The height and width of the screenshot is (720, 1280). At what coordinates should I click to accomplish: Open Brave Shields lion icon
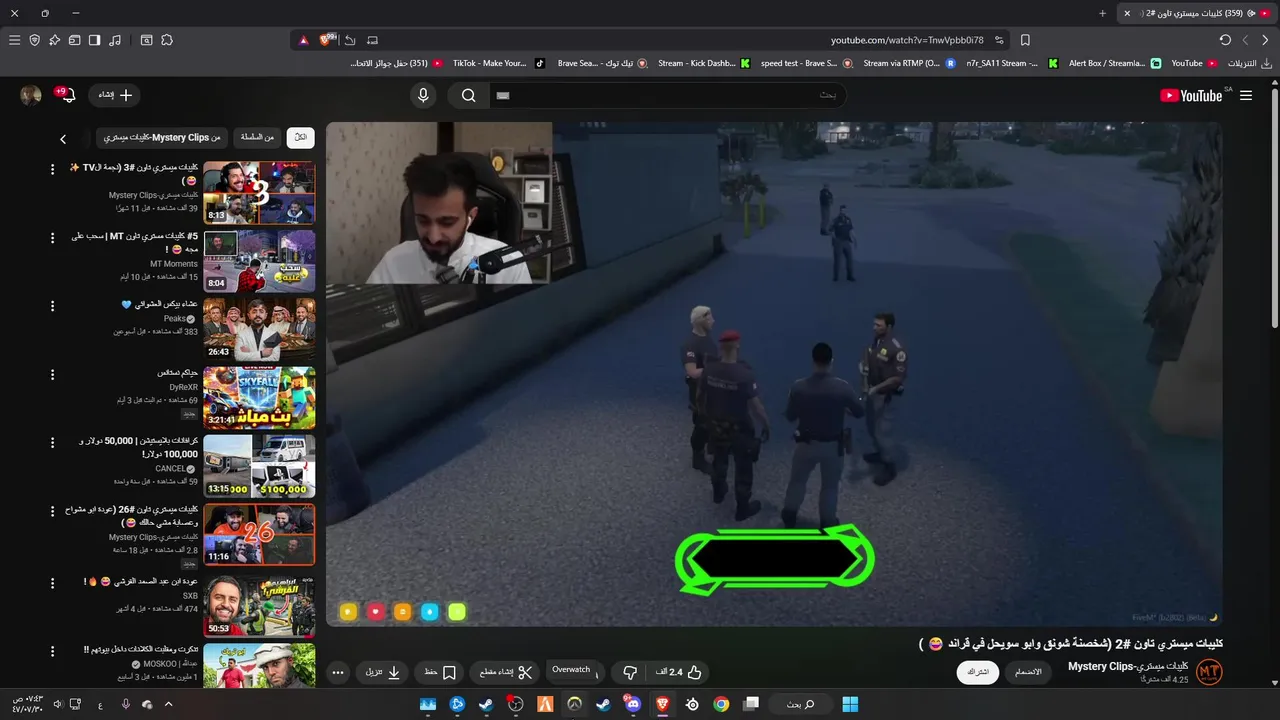326,40
